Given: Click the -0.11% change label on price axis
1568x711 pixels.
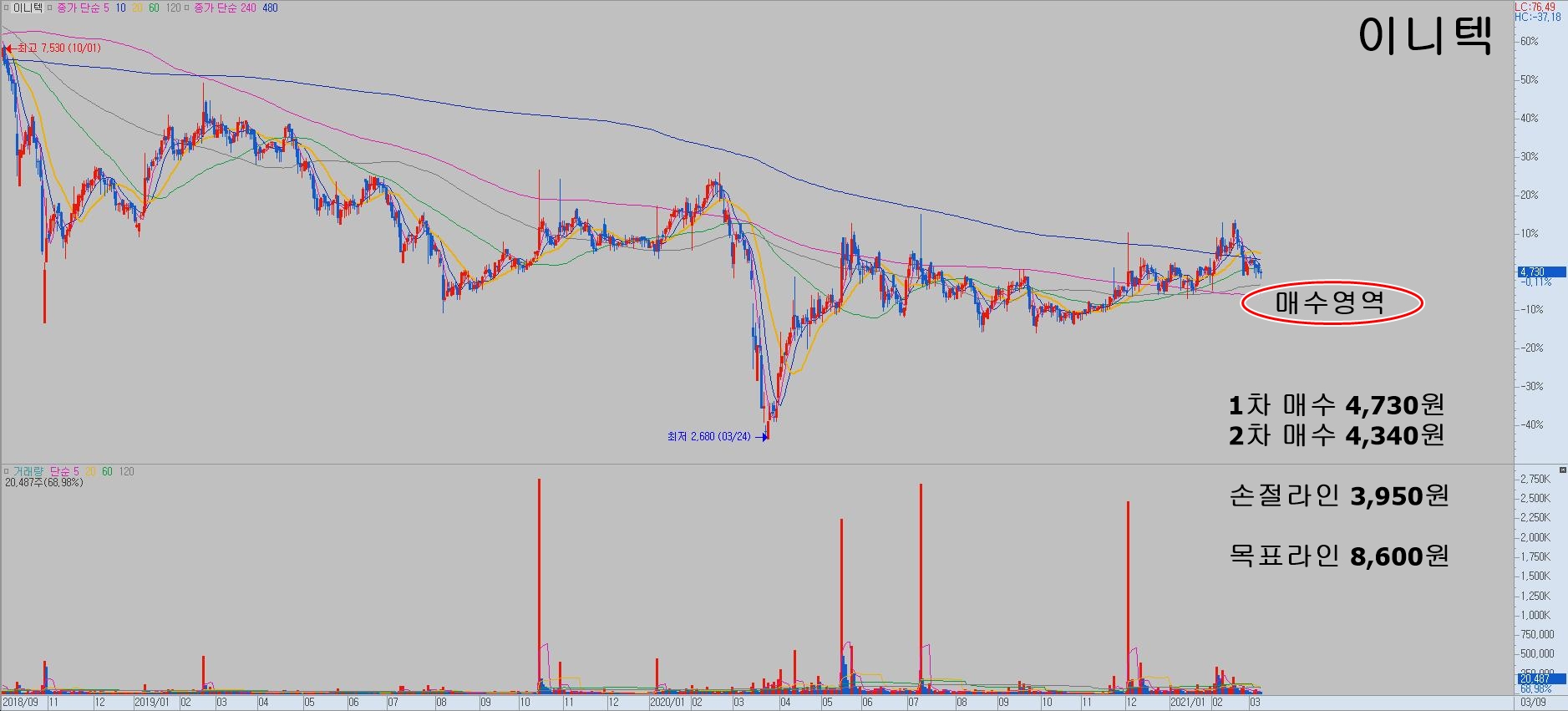Looking at the screenshot, I should (1535, 282).
